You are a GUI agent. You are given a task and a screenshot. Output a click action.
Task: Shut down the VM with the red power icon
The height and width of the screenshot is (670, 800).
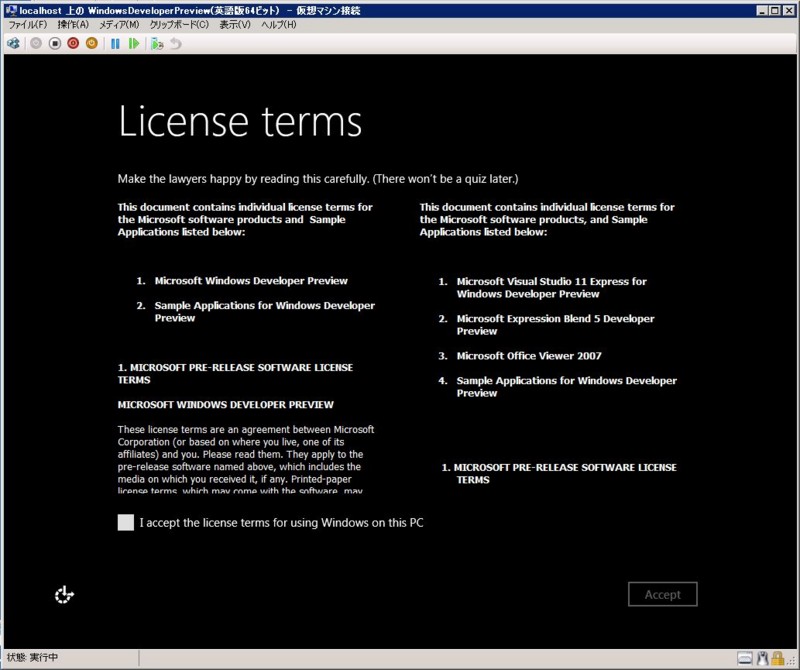73,43
